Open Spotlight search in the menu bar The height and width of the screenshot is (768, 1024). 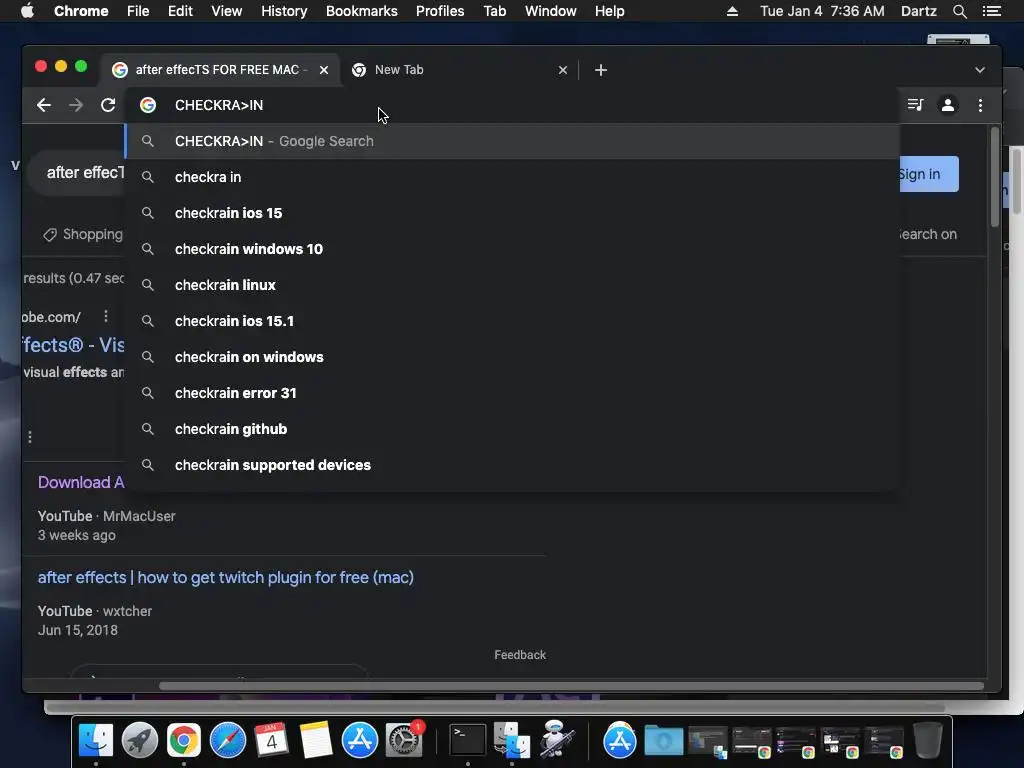pos(959,11)
